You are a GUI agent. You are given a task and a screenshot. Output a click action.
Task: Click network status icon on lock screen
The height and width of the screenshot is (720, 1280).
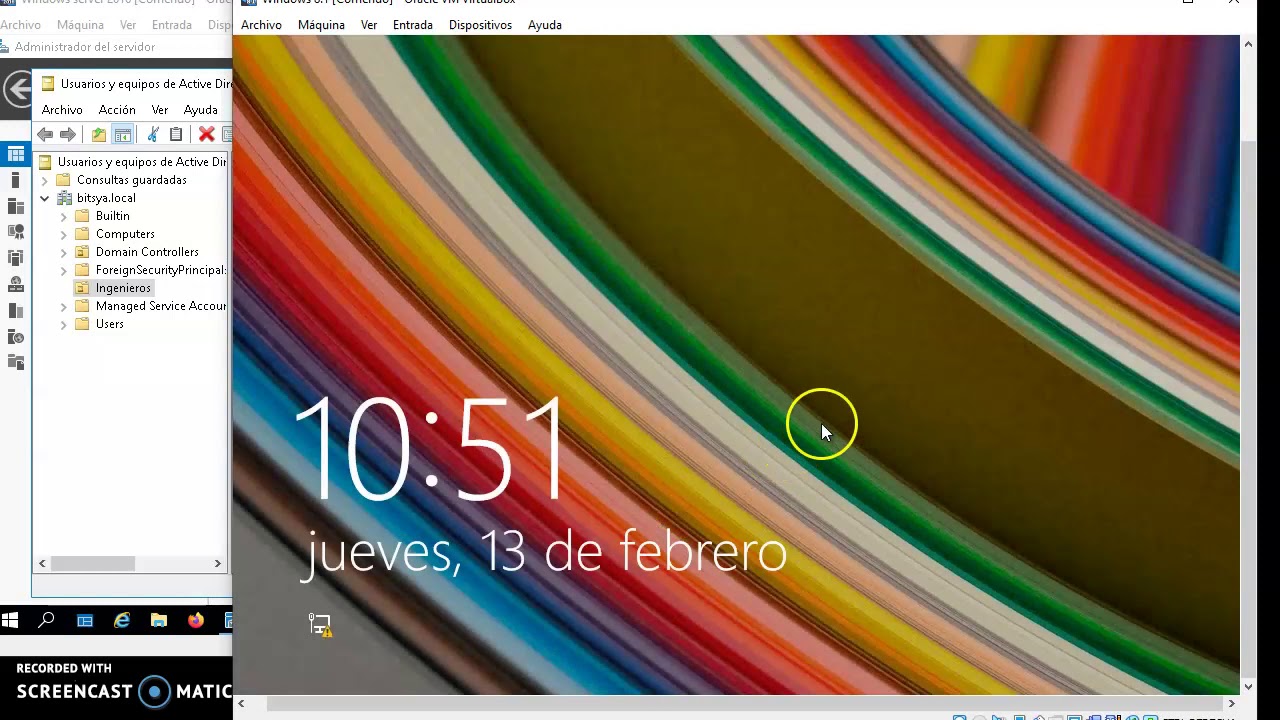pos(320,625)
